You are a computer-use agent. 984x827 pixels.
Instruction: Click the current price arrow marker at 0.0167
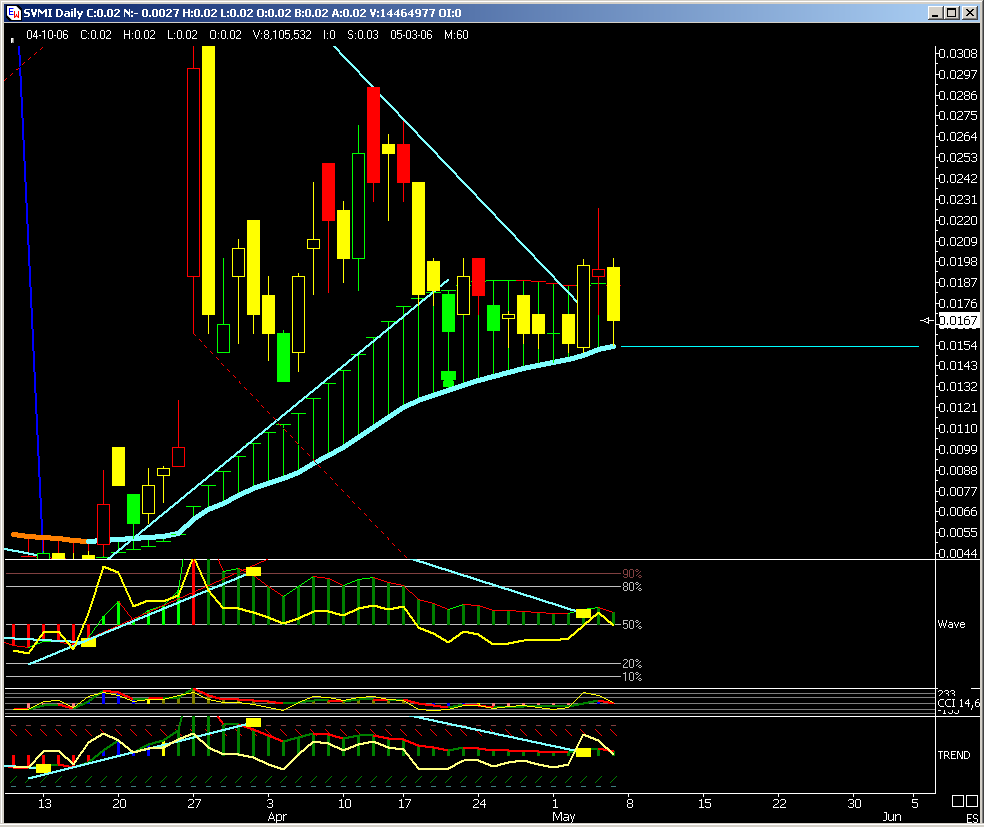[926, 320]
